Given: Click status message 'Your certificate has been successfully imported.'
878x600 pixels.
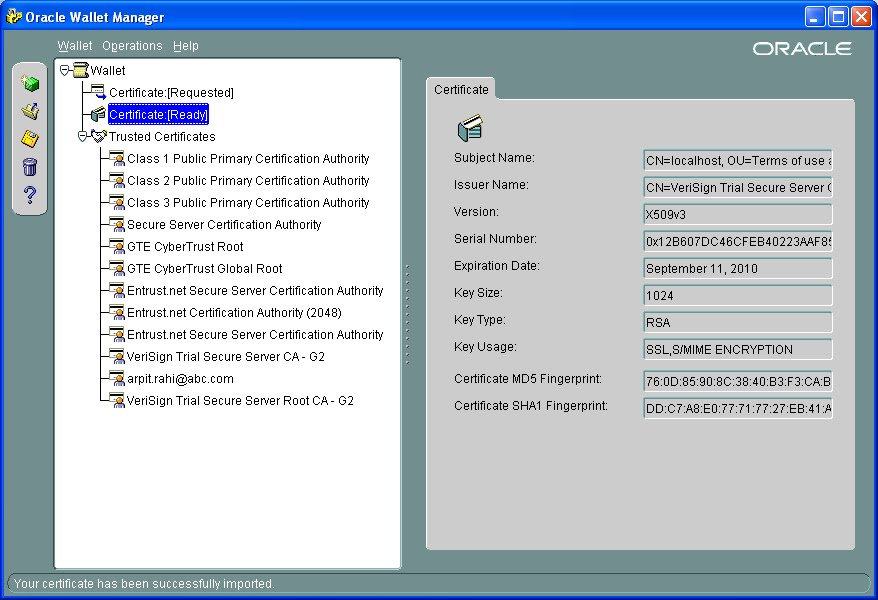Looking at the screenshot, I should (144, 583).
